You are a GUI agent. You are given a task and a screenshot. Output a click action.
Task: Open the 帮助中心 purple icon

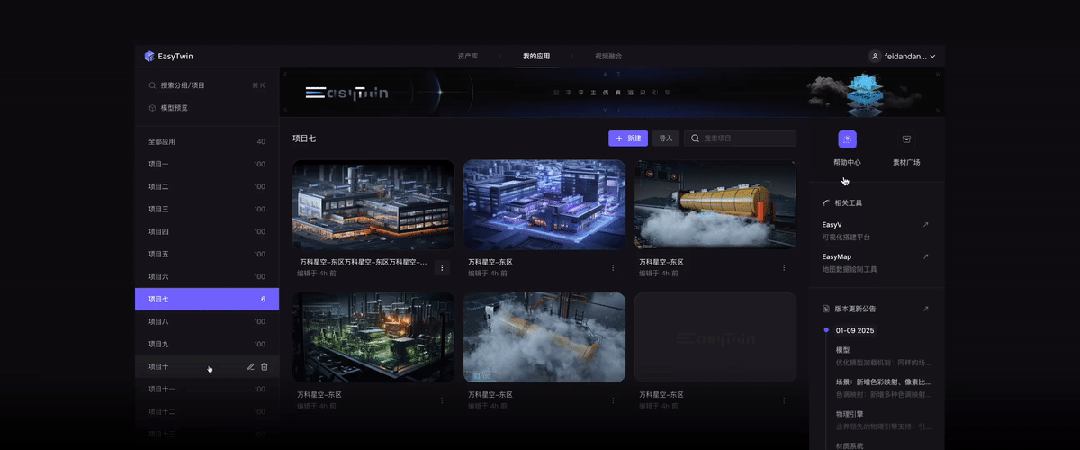pos(847,139)
